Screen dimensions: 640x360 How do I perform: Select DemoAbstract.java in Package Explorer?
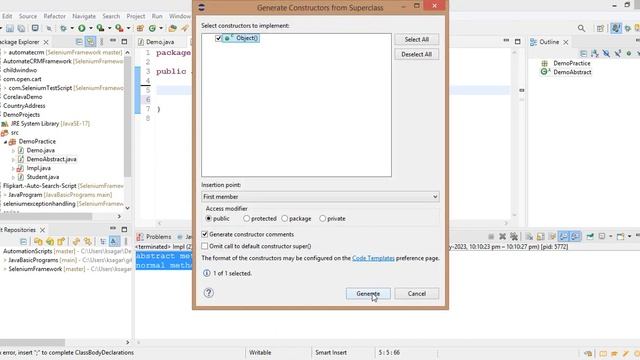51,159
